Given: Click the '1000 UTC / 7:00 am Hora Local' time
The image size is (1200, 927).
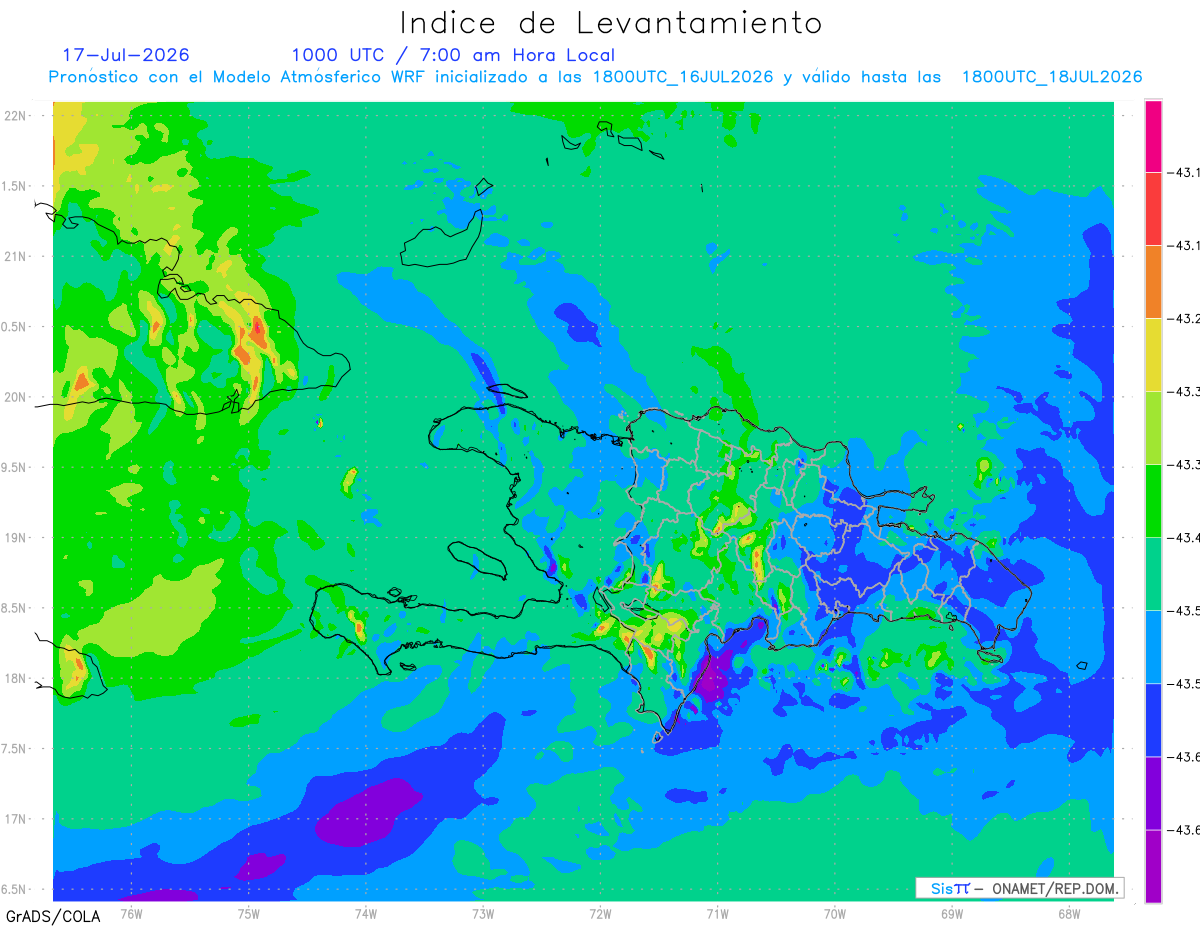Looking at the screenshot, I should tap(453, 55).
